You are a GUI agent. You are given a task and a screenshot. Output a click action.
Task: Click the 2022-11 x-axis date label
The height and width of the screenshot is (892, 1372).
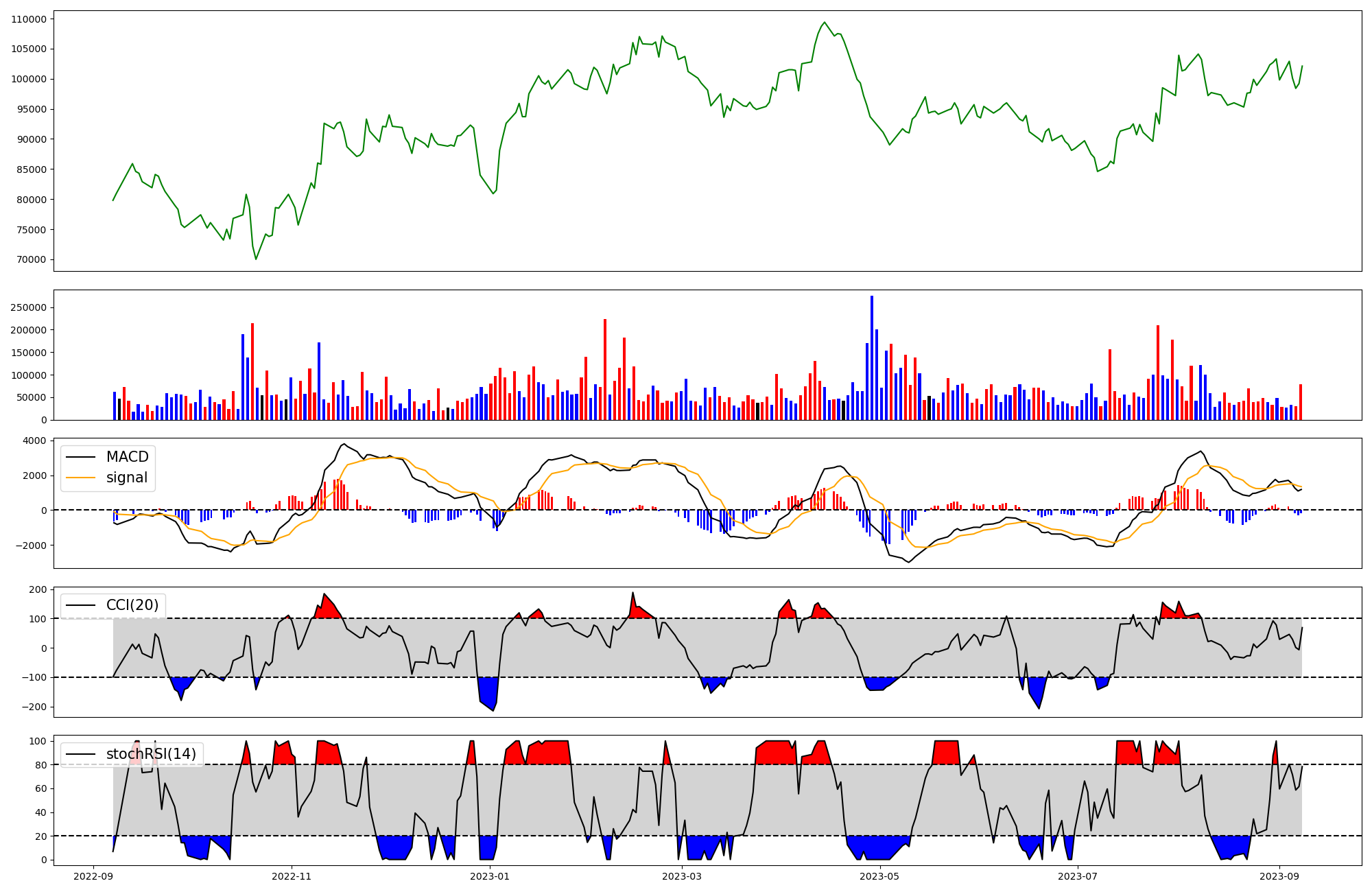point(292,876)
